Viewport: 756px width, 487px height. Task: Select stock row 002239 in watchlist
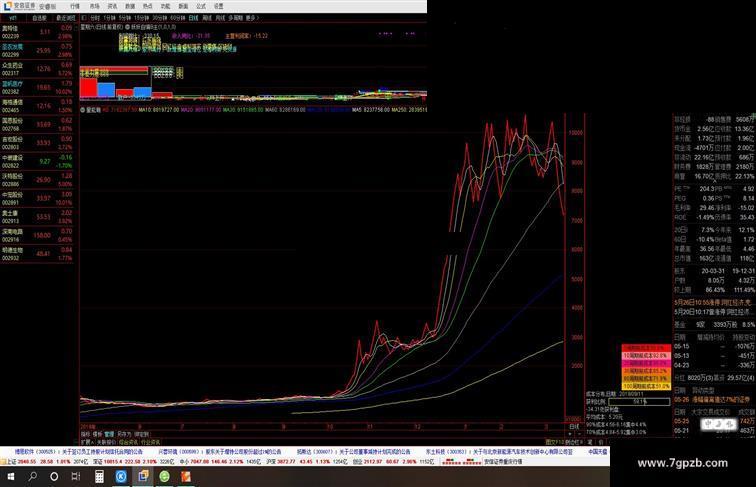click(37, 32)
